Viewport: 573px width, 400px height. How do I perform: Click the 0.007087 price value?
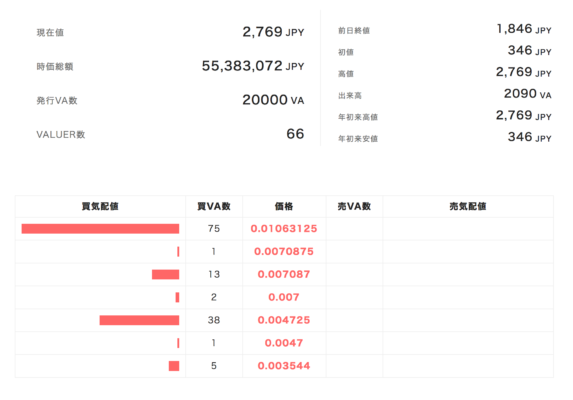[x=284, y=274]
